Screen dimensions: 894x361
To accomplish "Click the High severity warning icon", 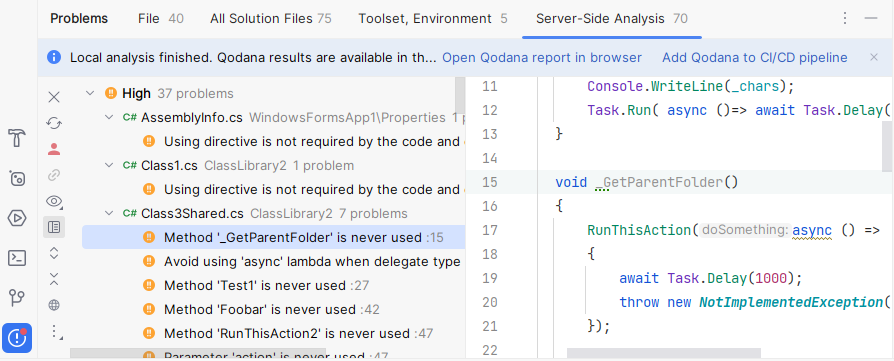I will point(111,93).
